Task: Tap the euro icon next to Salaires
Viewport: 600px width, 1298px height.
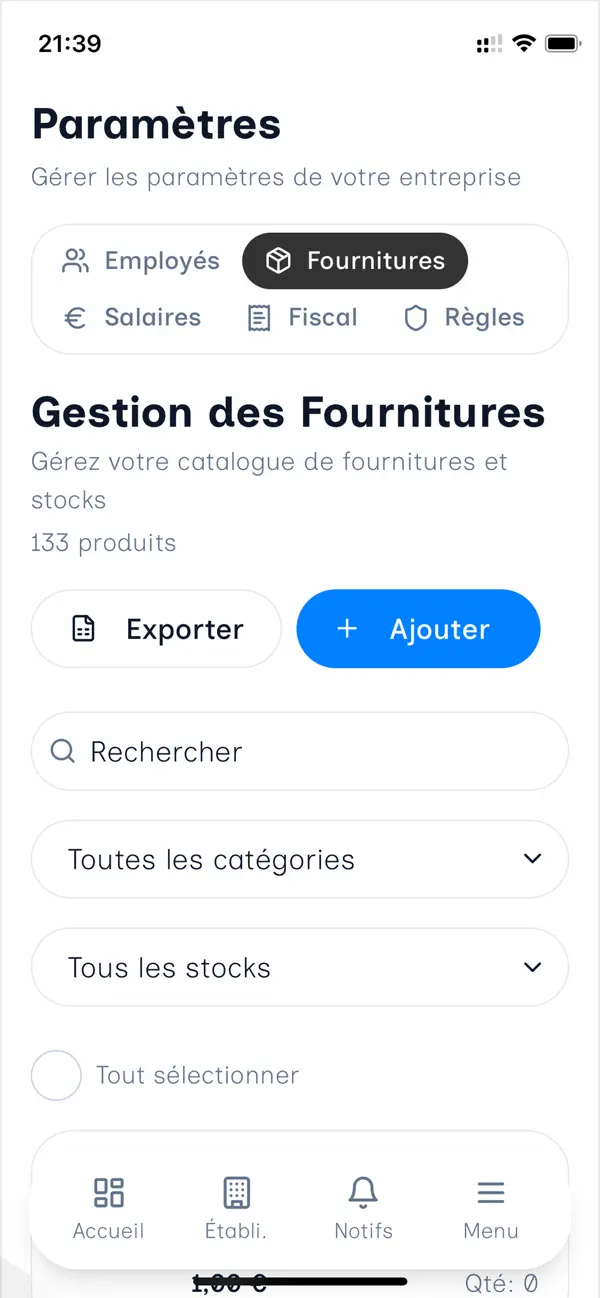Action: click(x=75, y=318)
